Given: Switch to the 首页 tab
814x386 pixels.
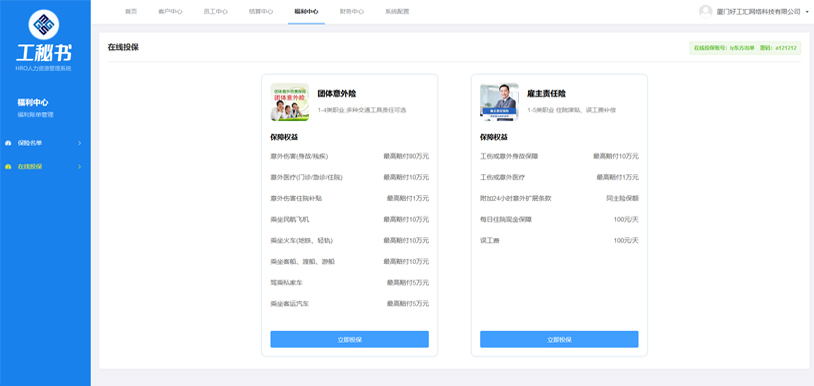Looking at the screenshot, I should pyautogui.click(x=131, y=11).
